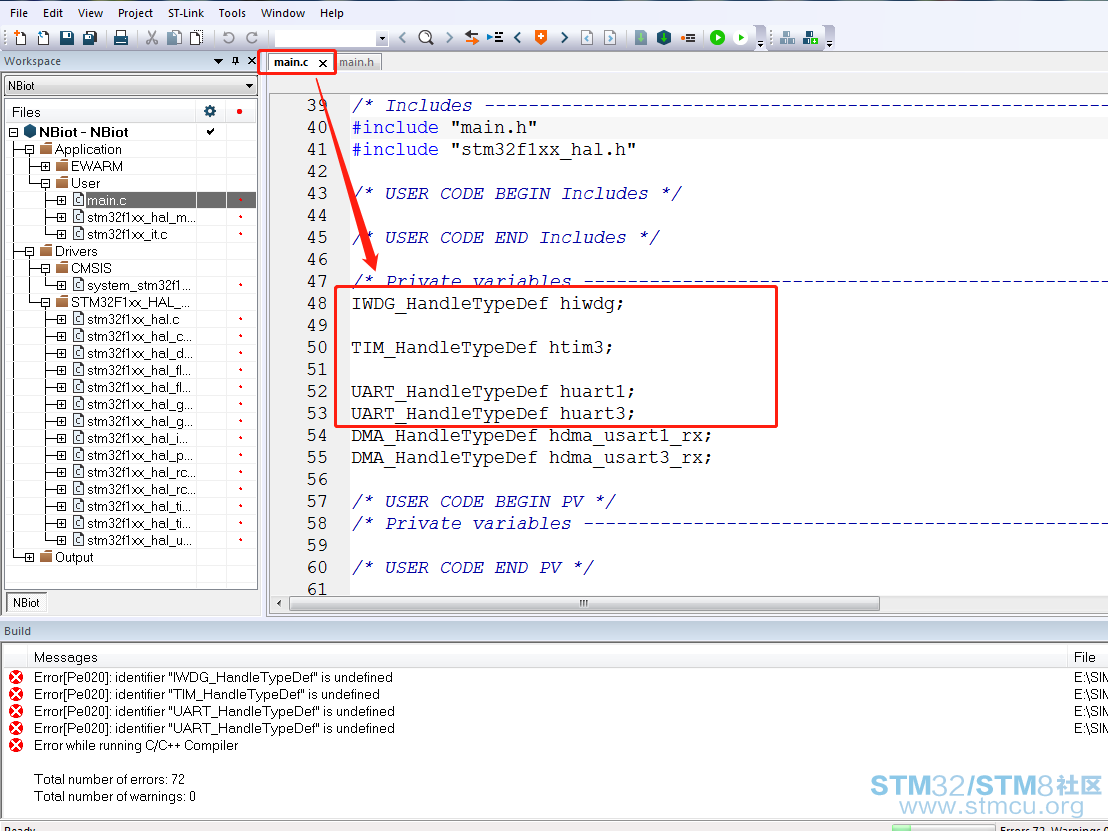This screenshot has width=1108, height=831.
Task: Toggle a bookmark with the orange shield icon
Action: [541, 37]
